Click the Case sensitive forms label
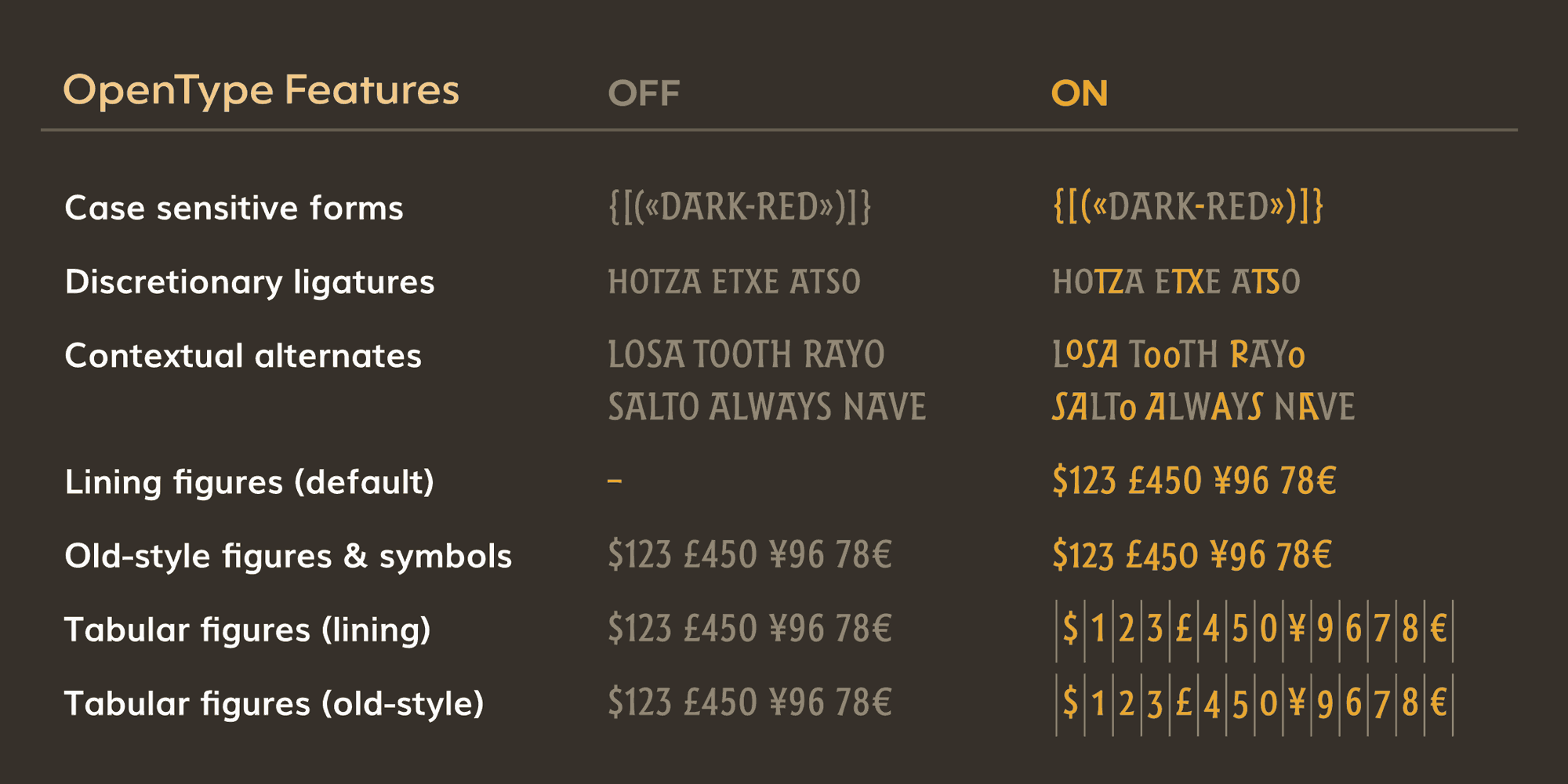Image resolution: width=1568 pixels, height=784 pixels. click(234, 209)
